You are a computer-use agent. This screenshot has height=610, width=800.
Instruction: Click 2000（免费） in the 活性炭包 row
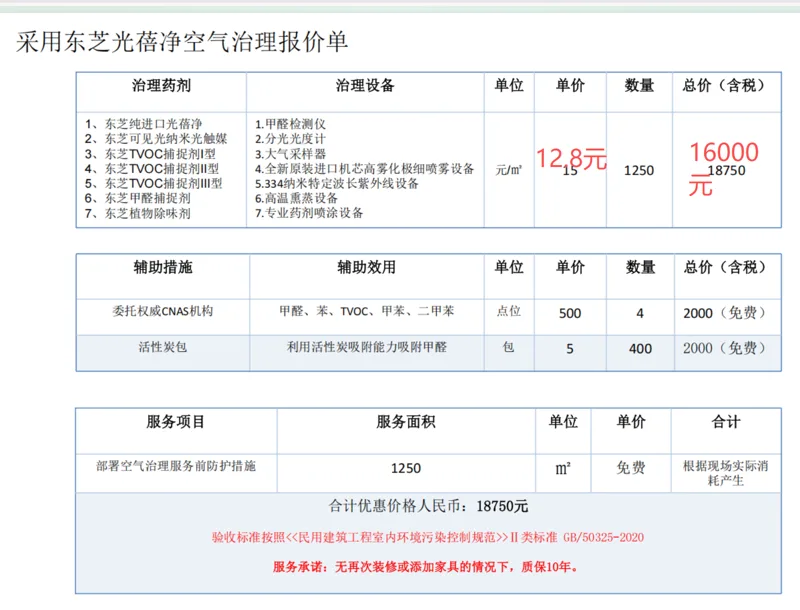(x=725, y=348)
